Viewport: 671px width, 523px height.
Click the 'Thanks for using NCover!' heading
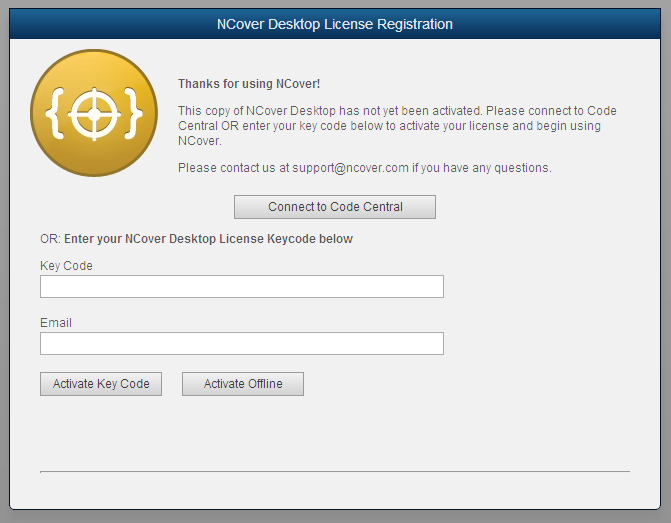(x=249, y=84)
